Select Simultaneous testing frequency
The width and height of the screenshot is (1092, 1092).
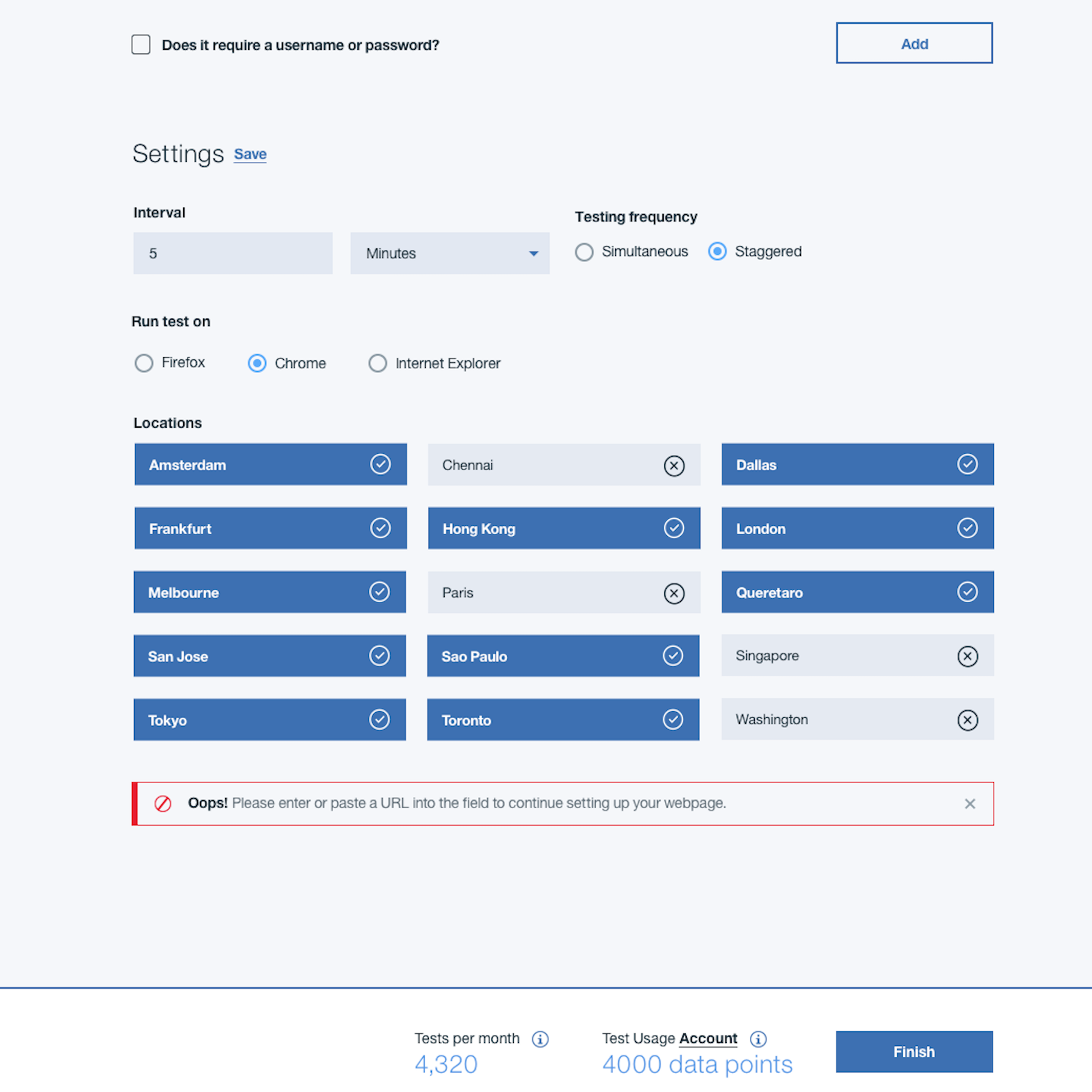click(584, 252)
